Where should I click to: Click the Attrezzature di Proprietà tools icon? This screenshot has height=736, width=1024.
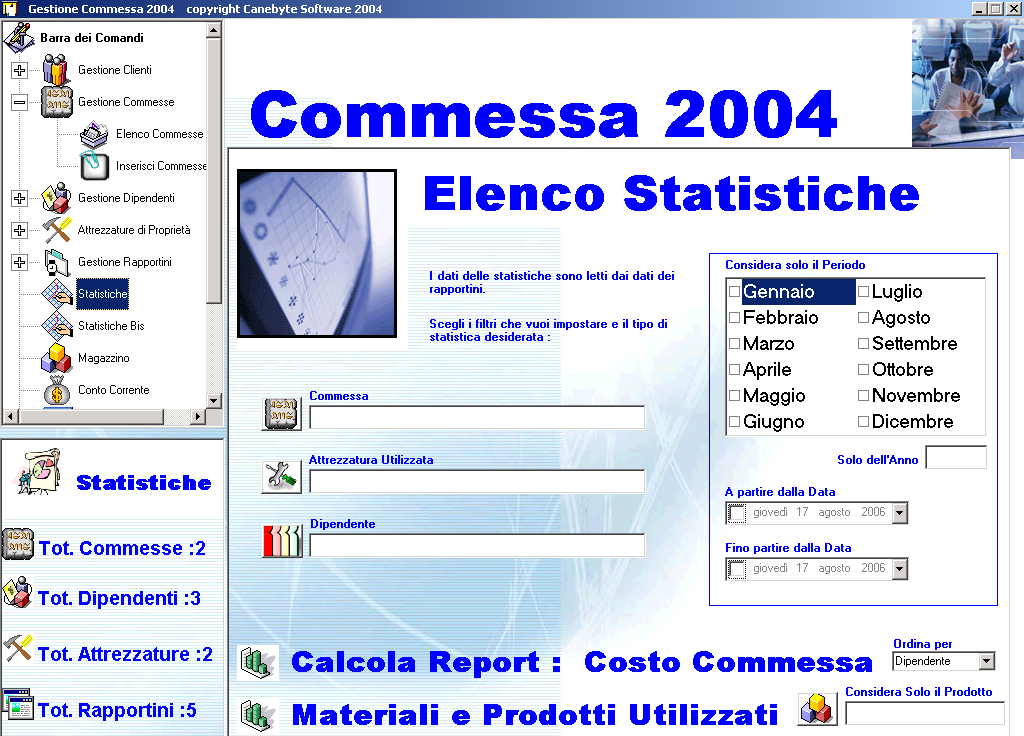tap(56, 230)
